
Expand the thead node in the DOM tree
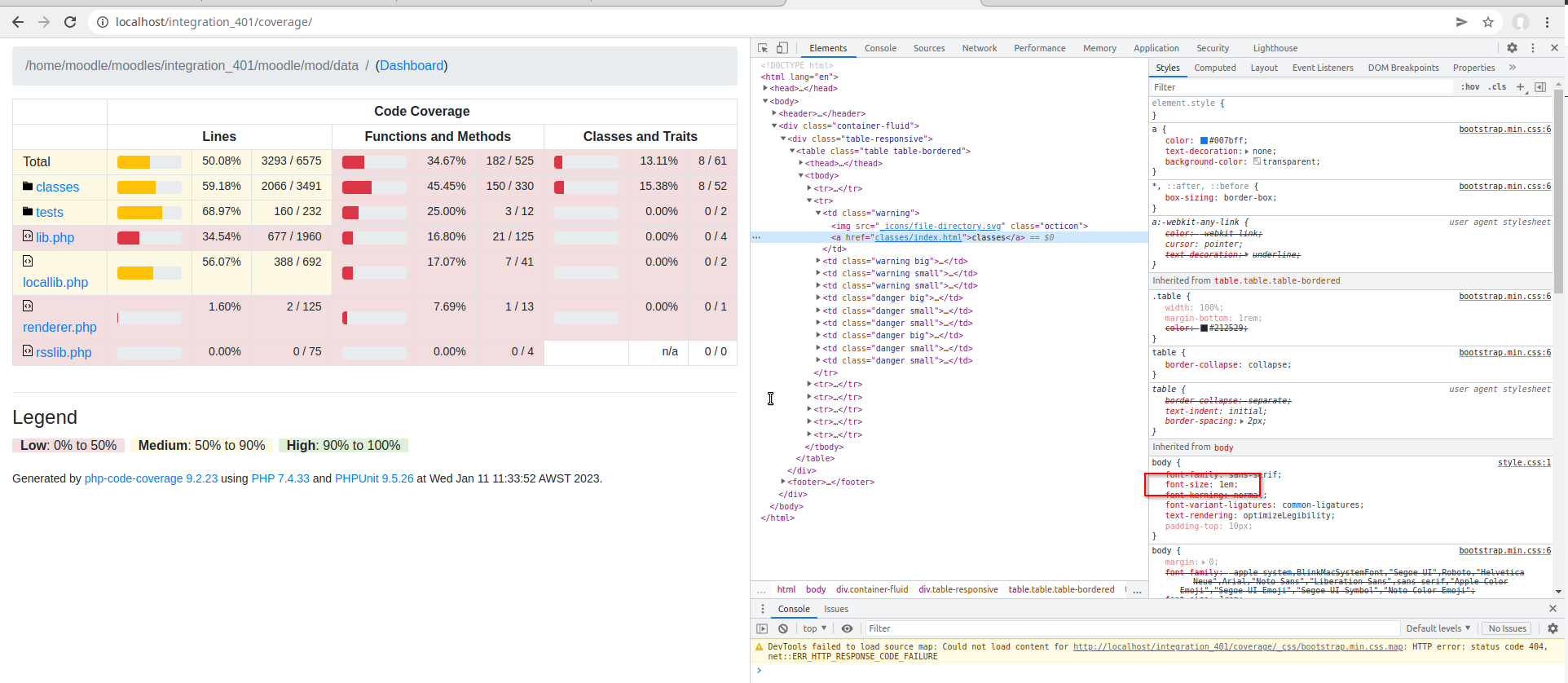pos(801,163)
